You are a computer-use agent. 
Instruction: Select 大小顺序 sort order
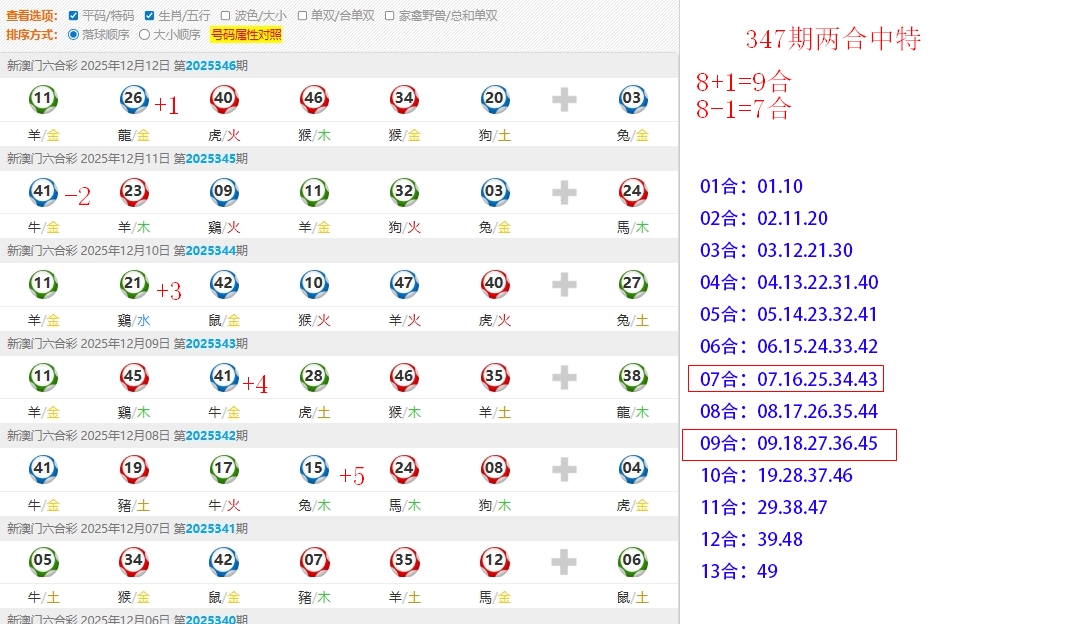pos(144,35)
